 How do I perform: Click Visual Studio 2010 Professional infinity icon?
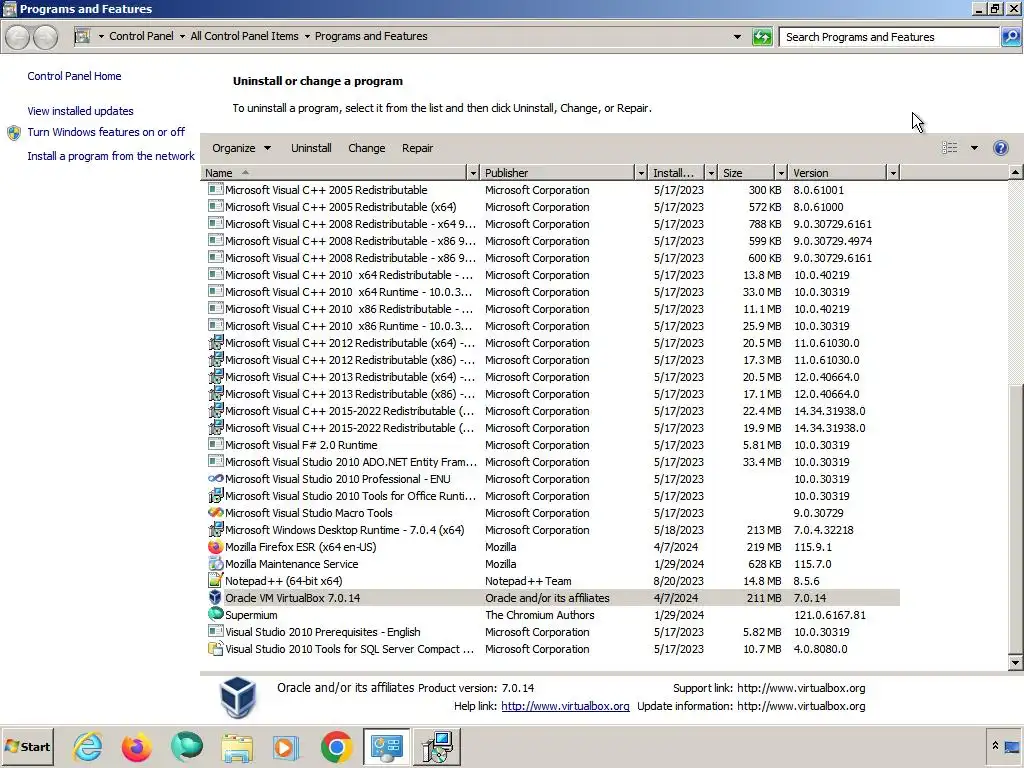[216, 479]
